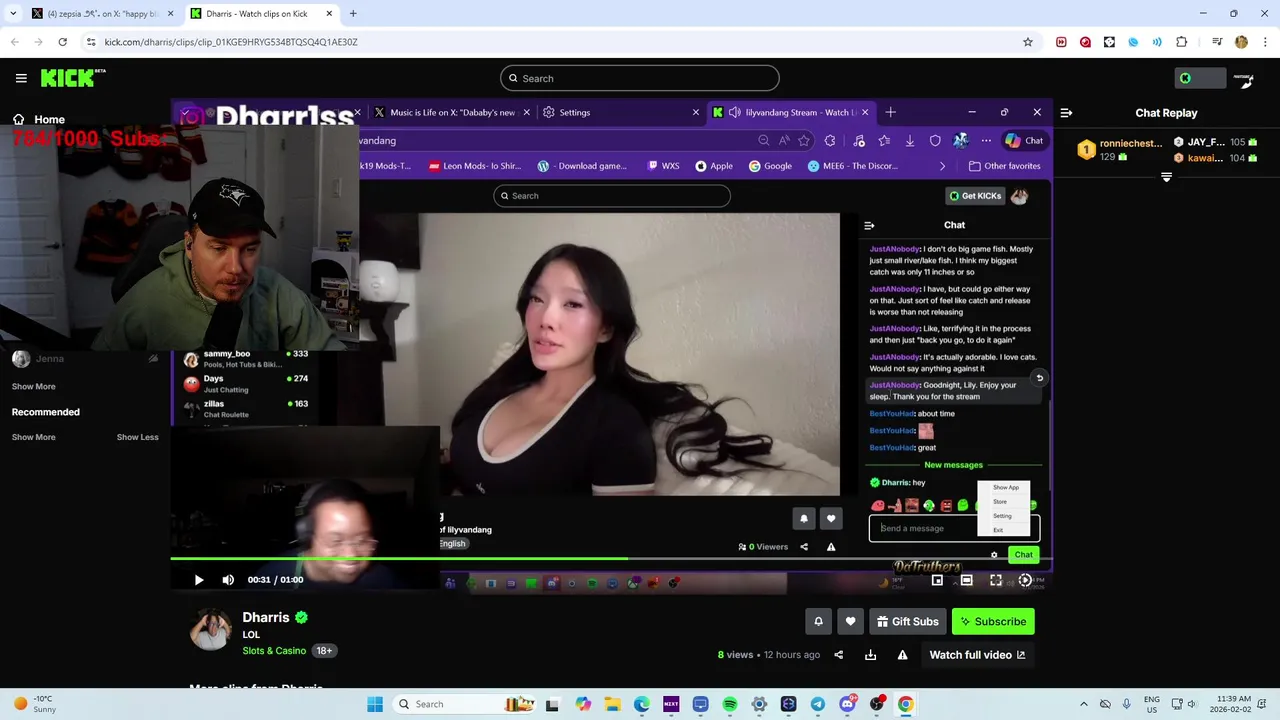Reload the Kick clip page
This screenshot has height=720, width=1280.
pos(62,42)
